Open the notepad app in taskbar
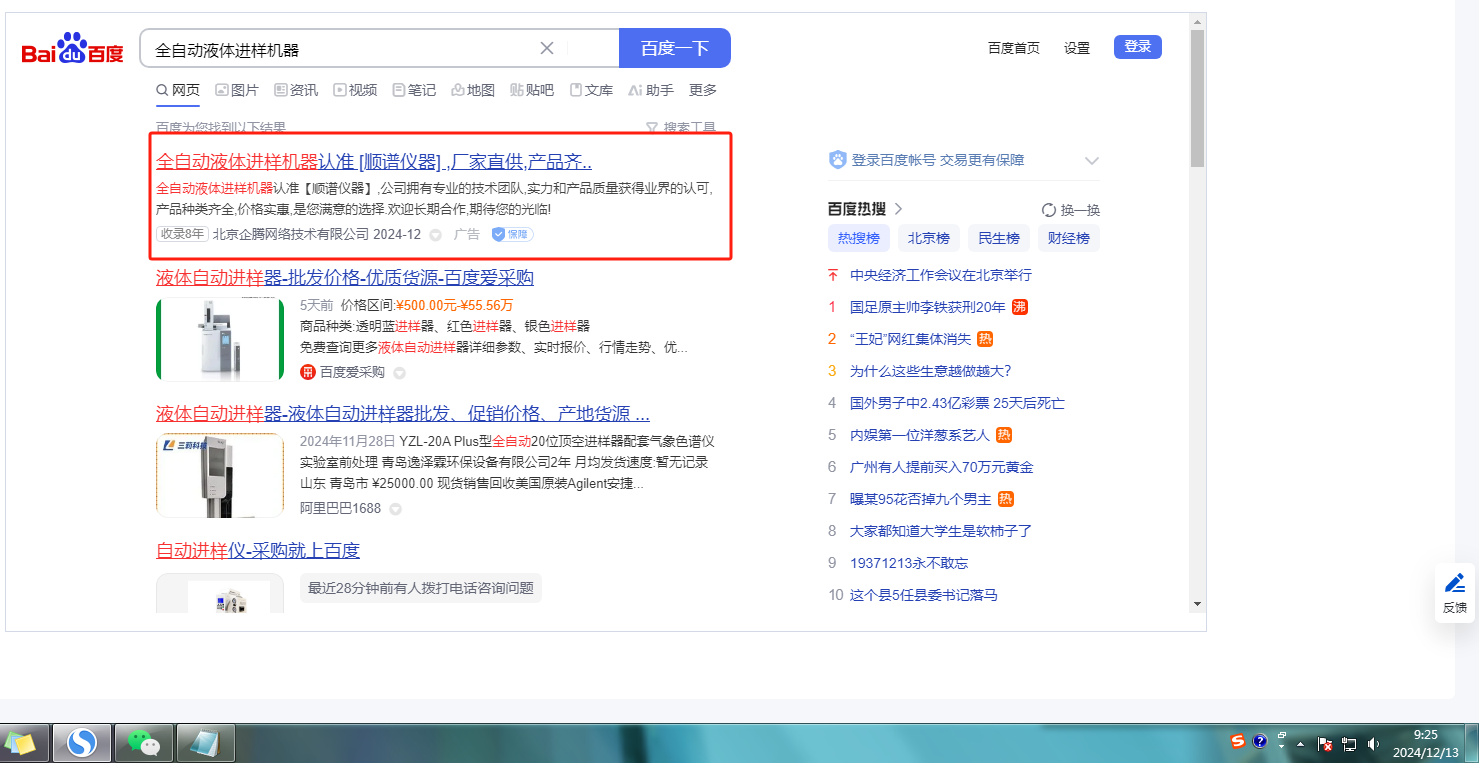Image resolution: width=1479 pixels, height=763 pixels. click(x=206, y=743)
